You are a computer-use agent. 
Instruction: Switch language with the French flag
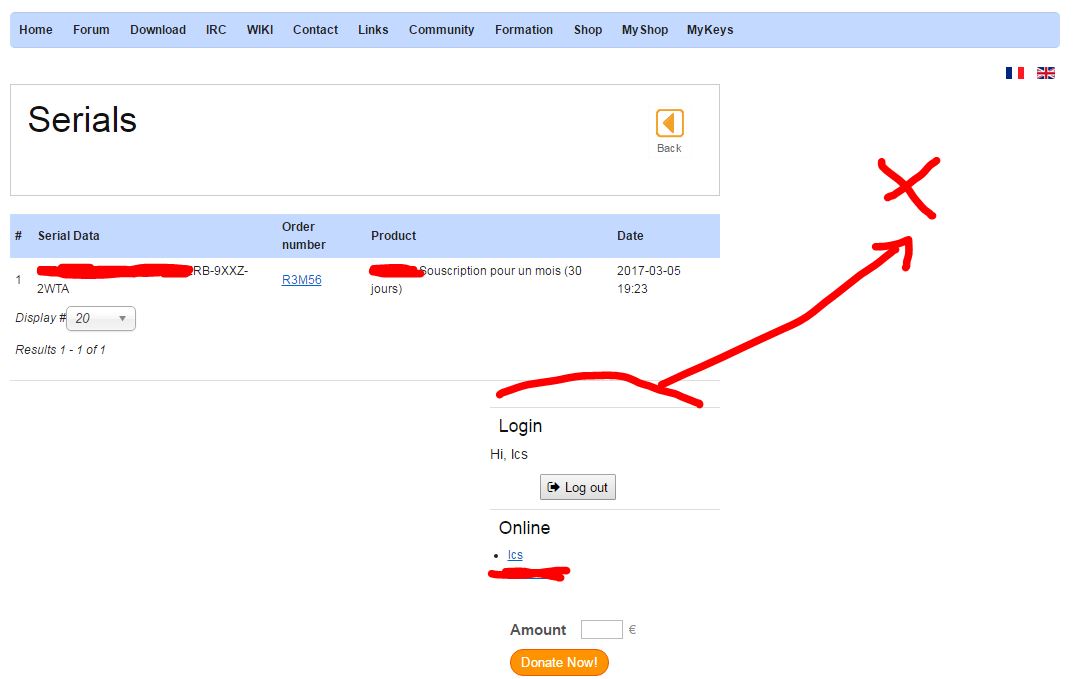coord(1015,73)
